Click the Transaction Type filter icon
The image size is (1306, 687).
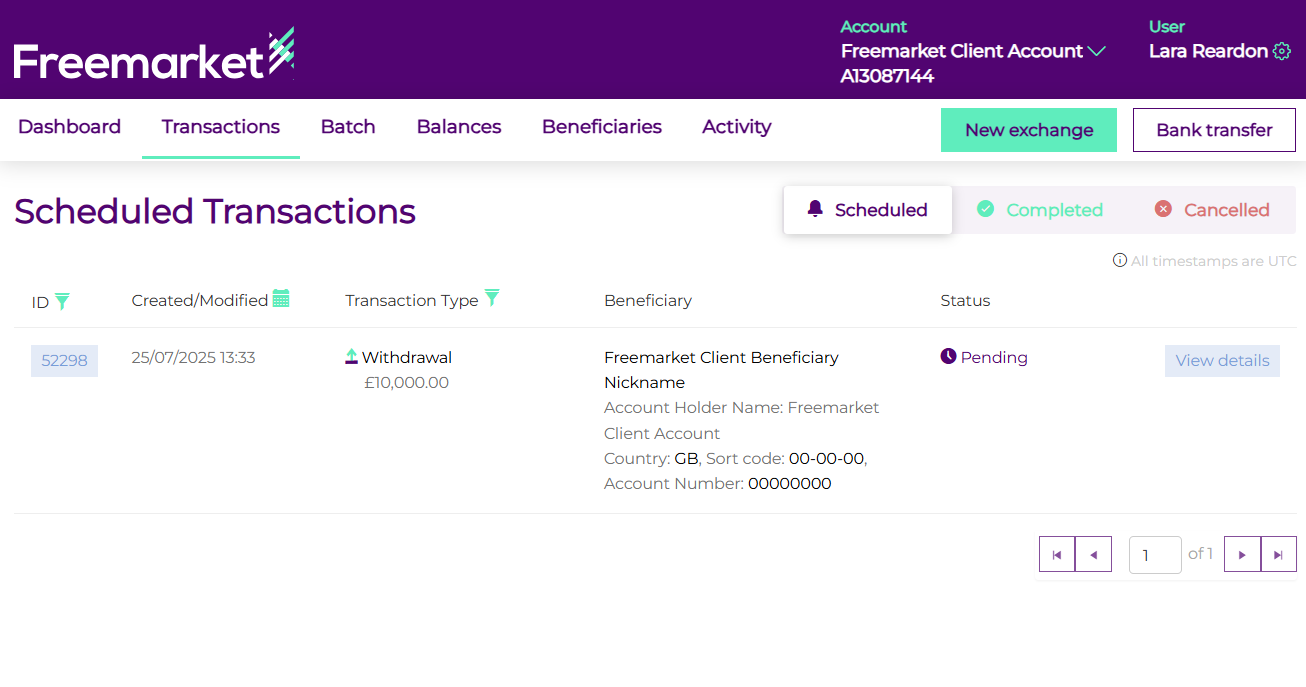492,298
